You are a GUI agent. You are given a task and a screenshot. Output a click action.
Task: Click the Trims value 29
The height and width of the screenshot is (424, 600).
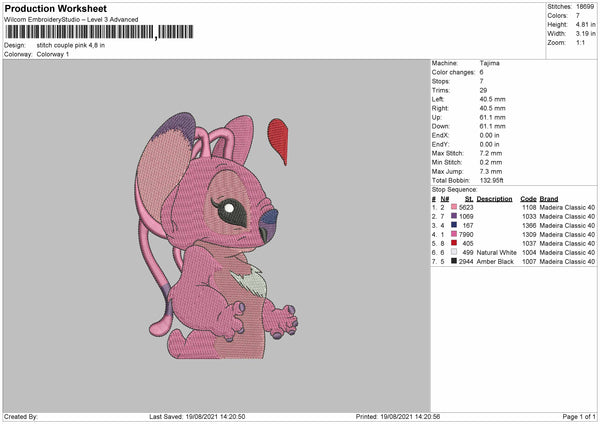(483, 90)
